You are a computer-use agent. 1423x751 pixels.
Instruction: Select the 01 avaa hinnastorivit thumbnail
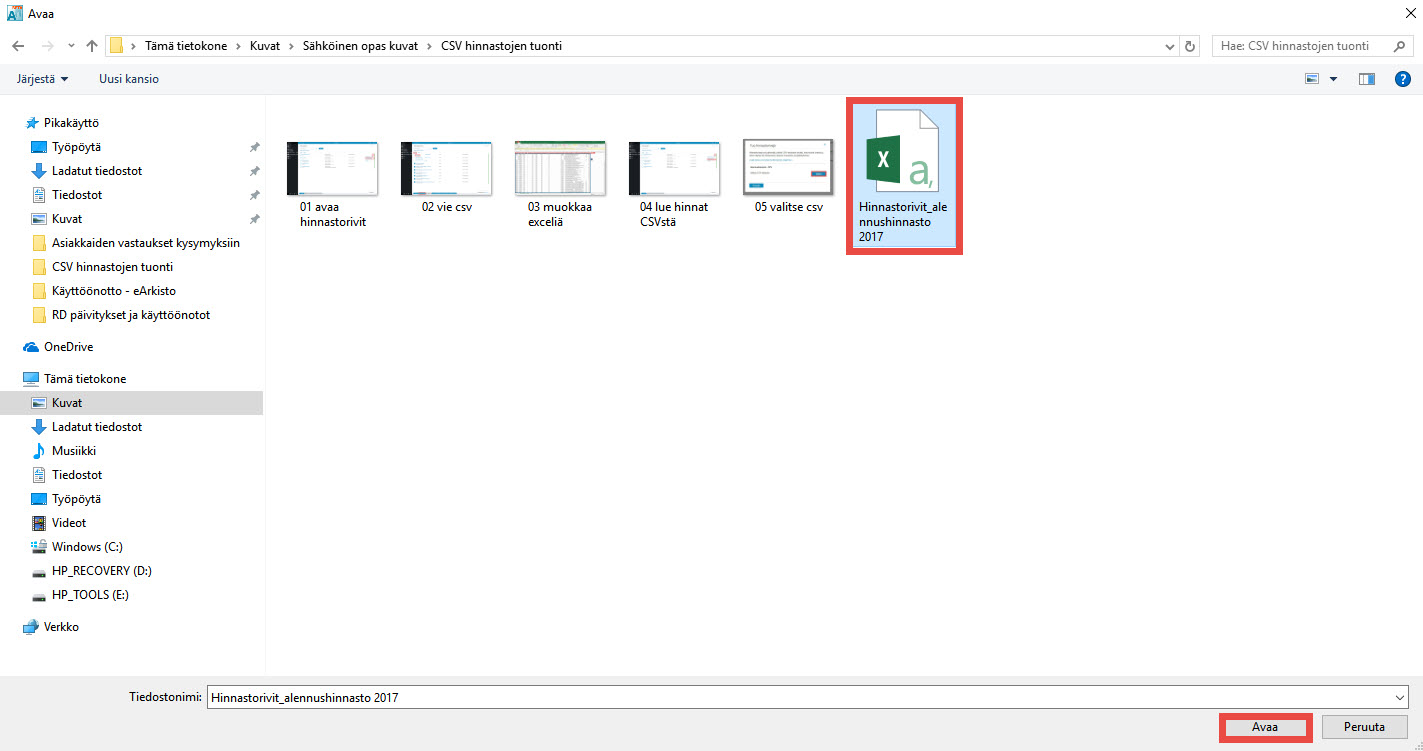tap(333, 168)
